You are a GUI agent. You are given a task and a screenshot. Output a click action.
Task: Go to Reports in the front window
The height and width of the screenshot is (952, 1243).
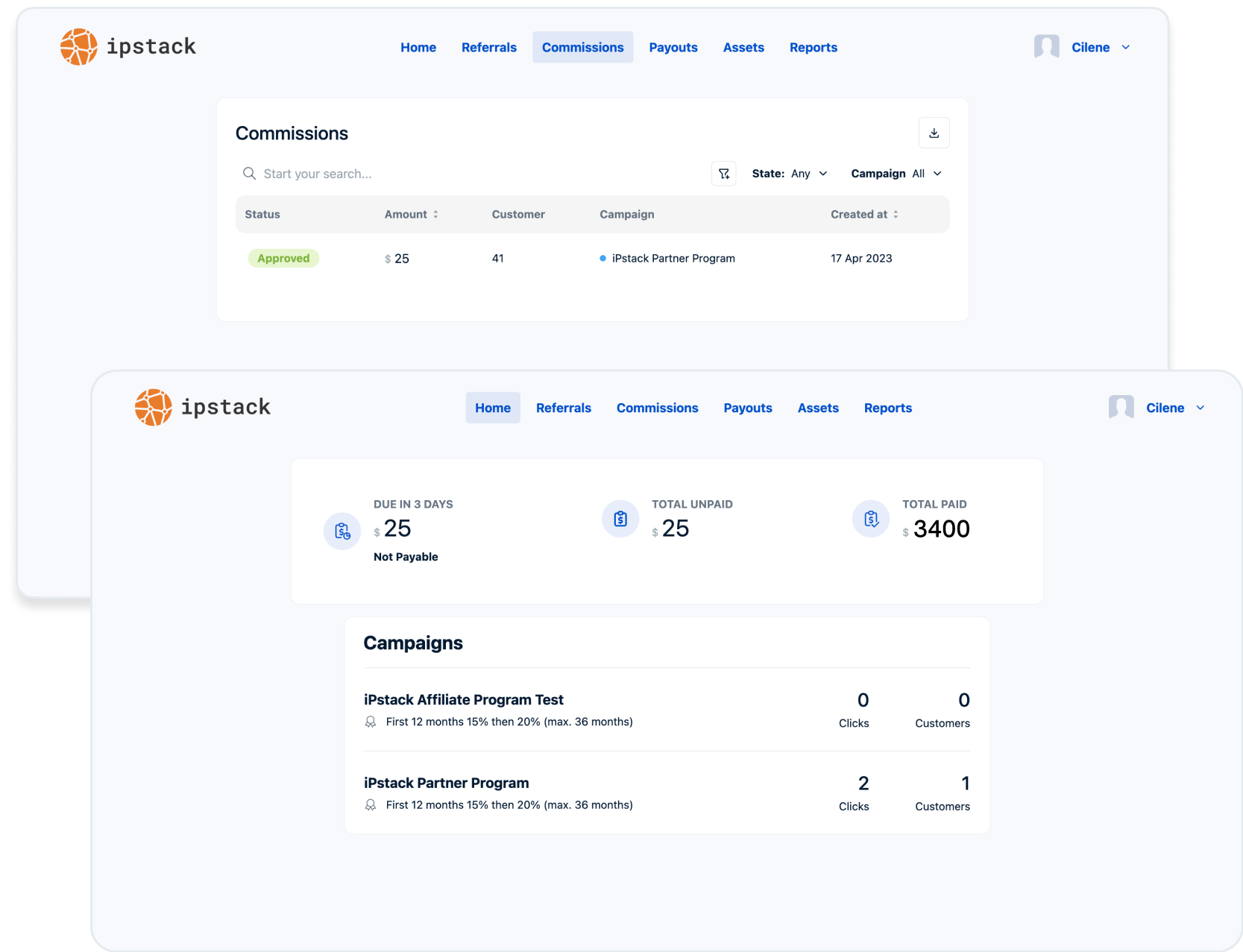tap(888, 408)
